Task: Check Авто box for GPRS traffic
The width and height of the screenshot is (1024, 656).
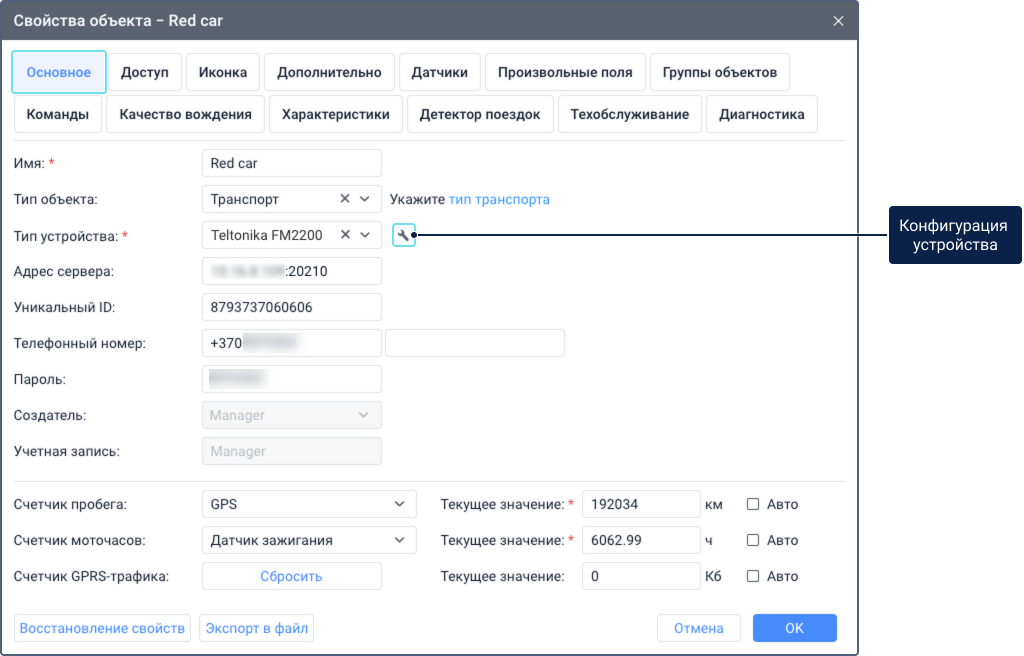Action: [x=753, y=576]
